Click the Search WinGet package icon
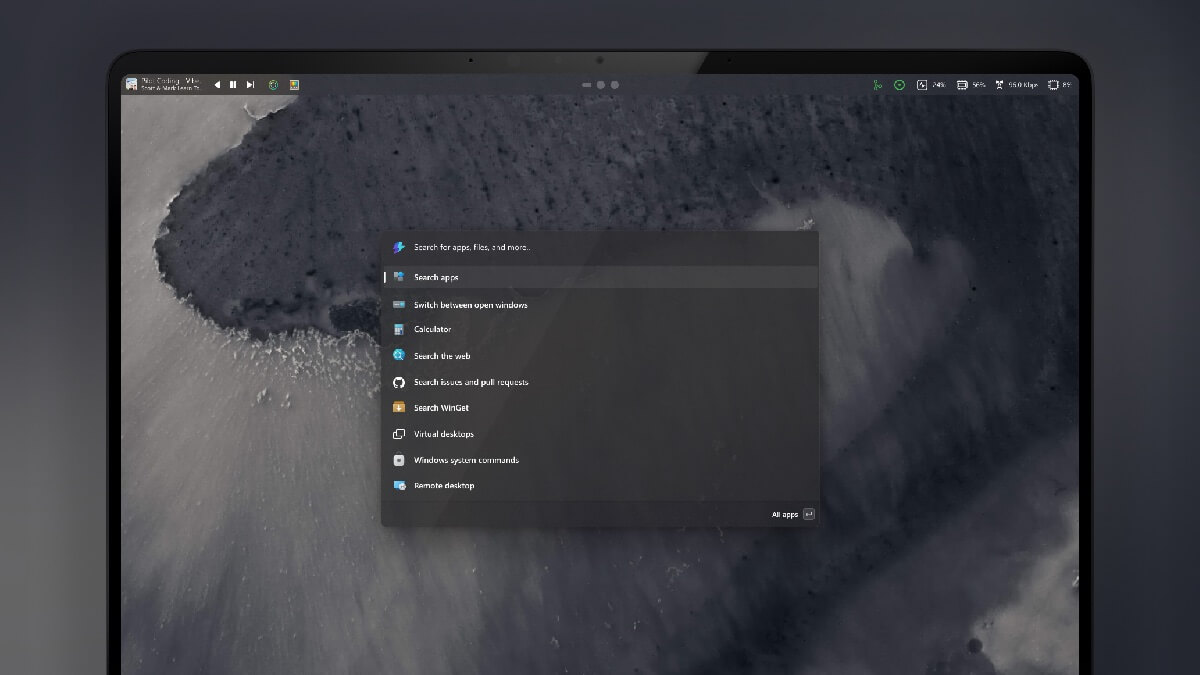Image resolution: width=1200 pixels, height=675 pixels. [x=400, y=408]
